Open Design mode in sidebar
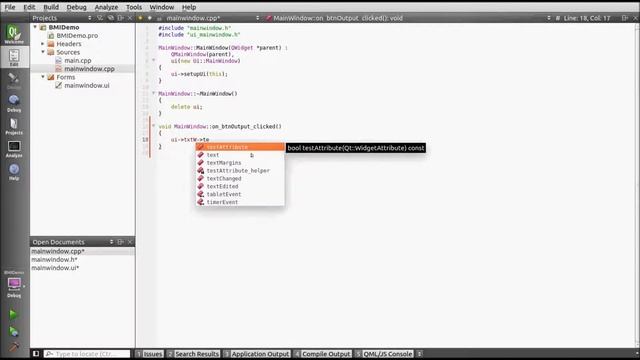Viewport: 640px width, 360px height. pos(14,80)
